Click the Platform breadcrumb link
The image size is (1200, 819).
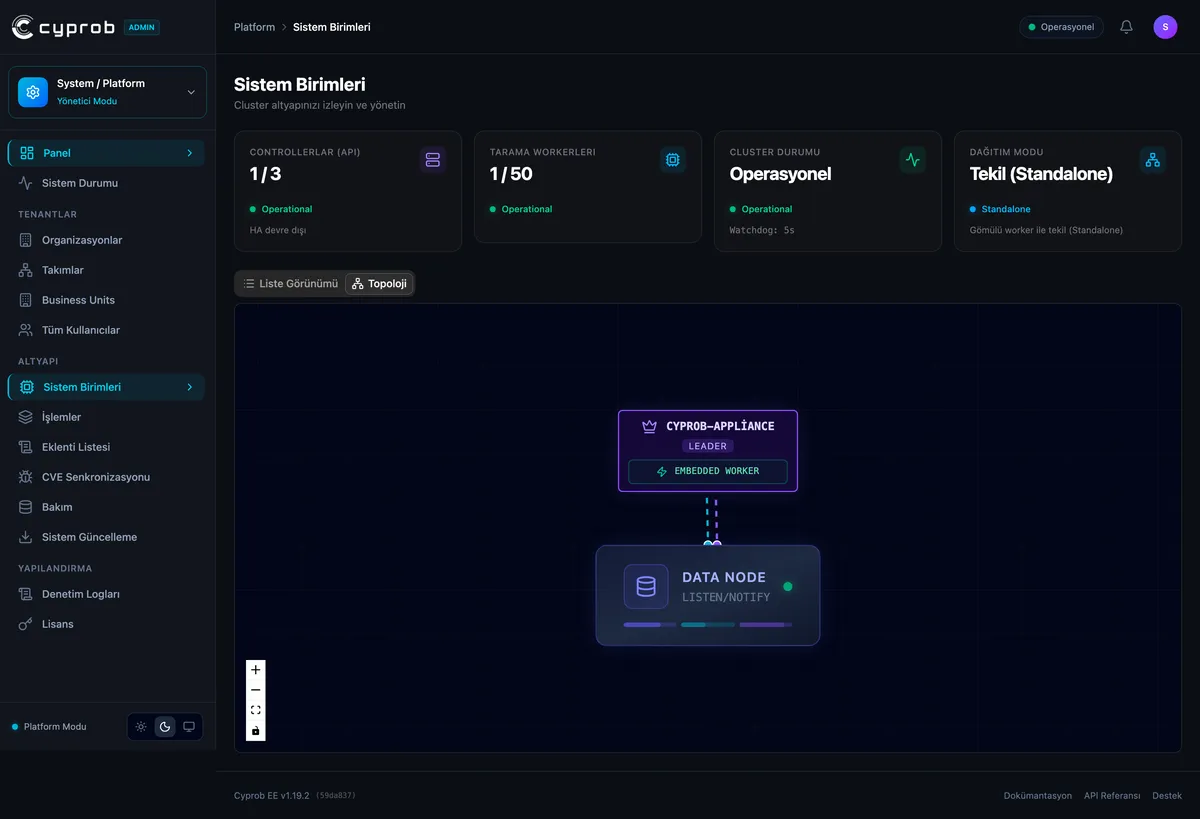254,27
